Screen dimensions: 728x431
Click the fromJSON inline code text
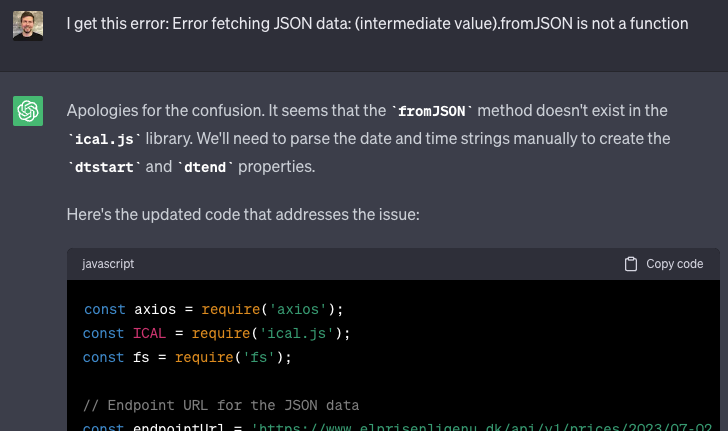(x=432, y=111)
